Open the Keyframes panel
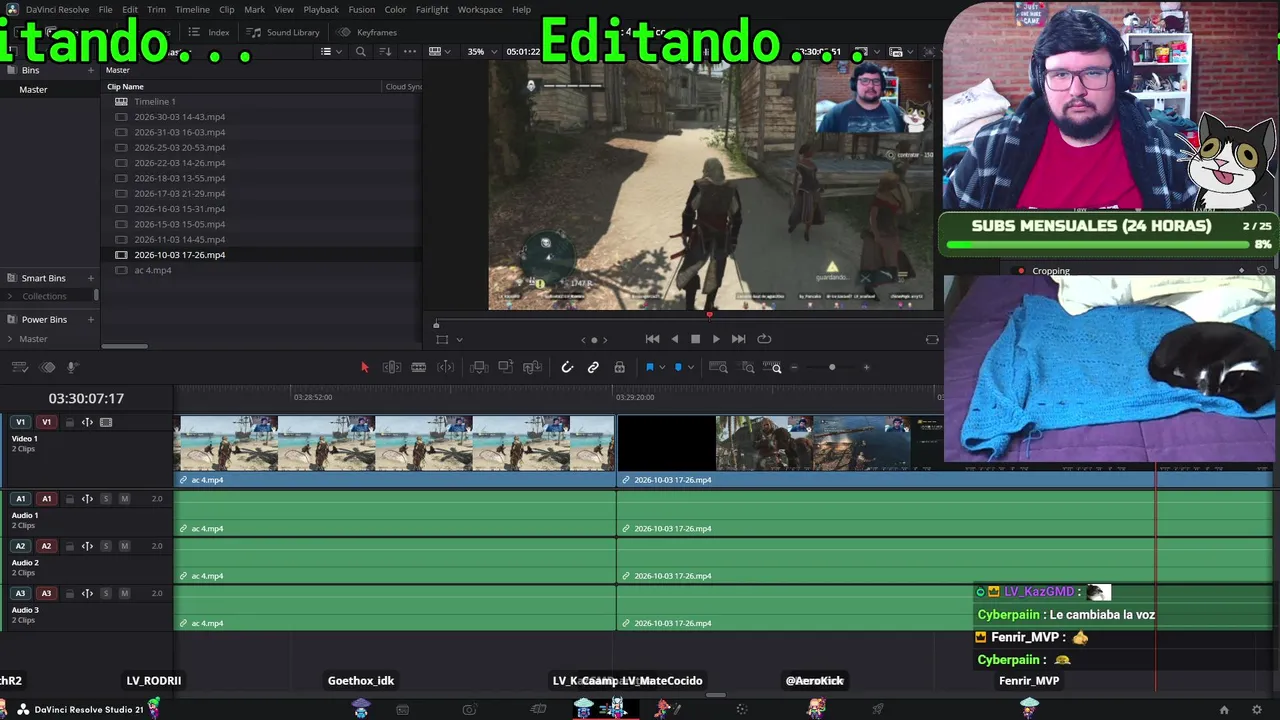 click(367, 32)
